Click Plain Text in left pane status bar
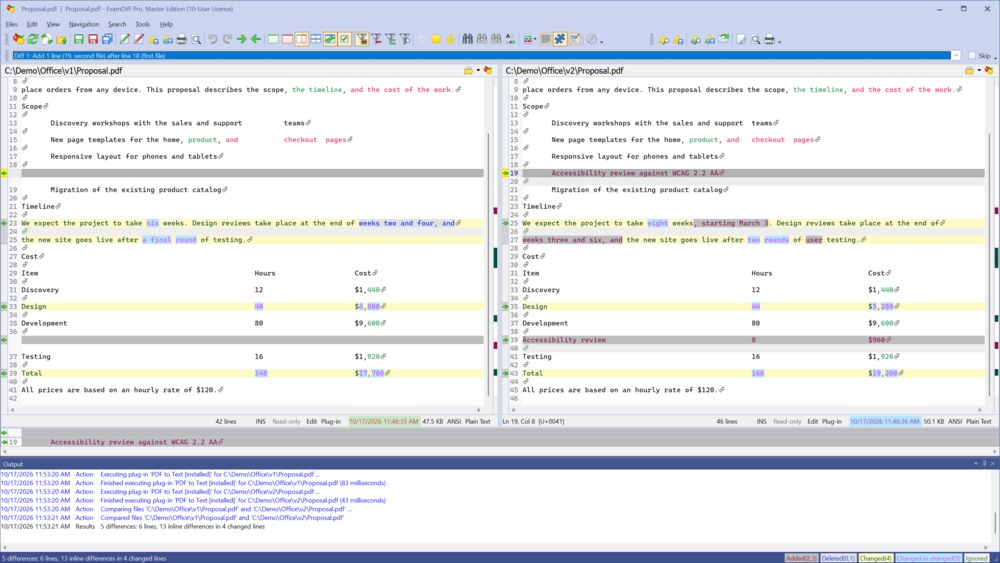The image size is (1000, 563). 478,421
